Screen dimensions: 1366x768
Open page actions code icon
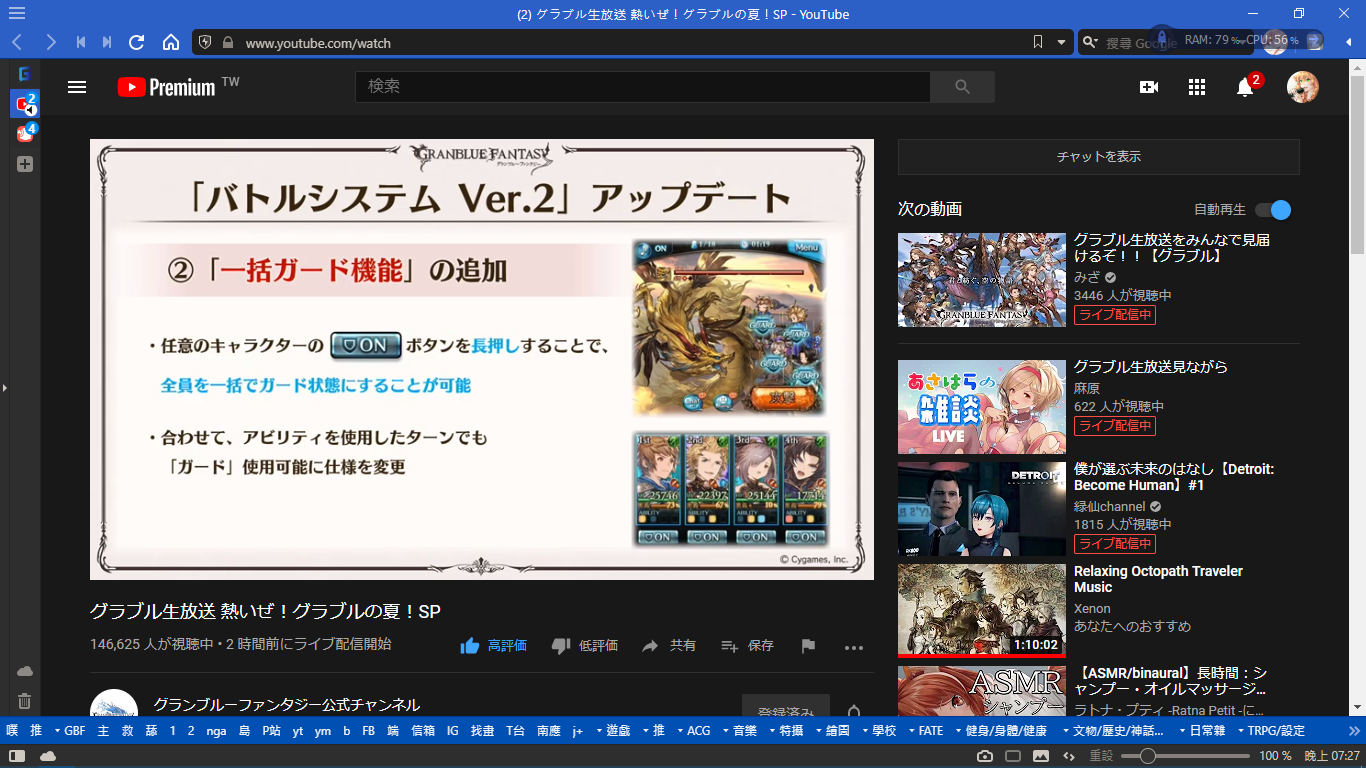(x=1069, y=756)
